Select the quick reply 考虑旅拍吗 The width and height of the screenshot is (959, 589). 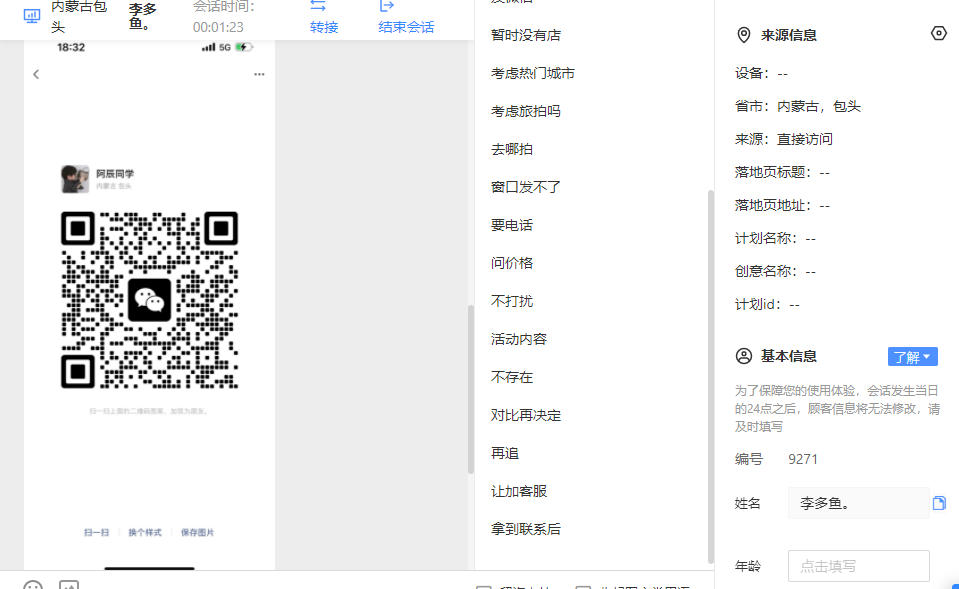[526, 111]
